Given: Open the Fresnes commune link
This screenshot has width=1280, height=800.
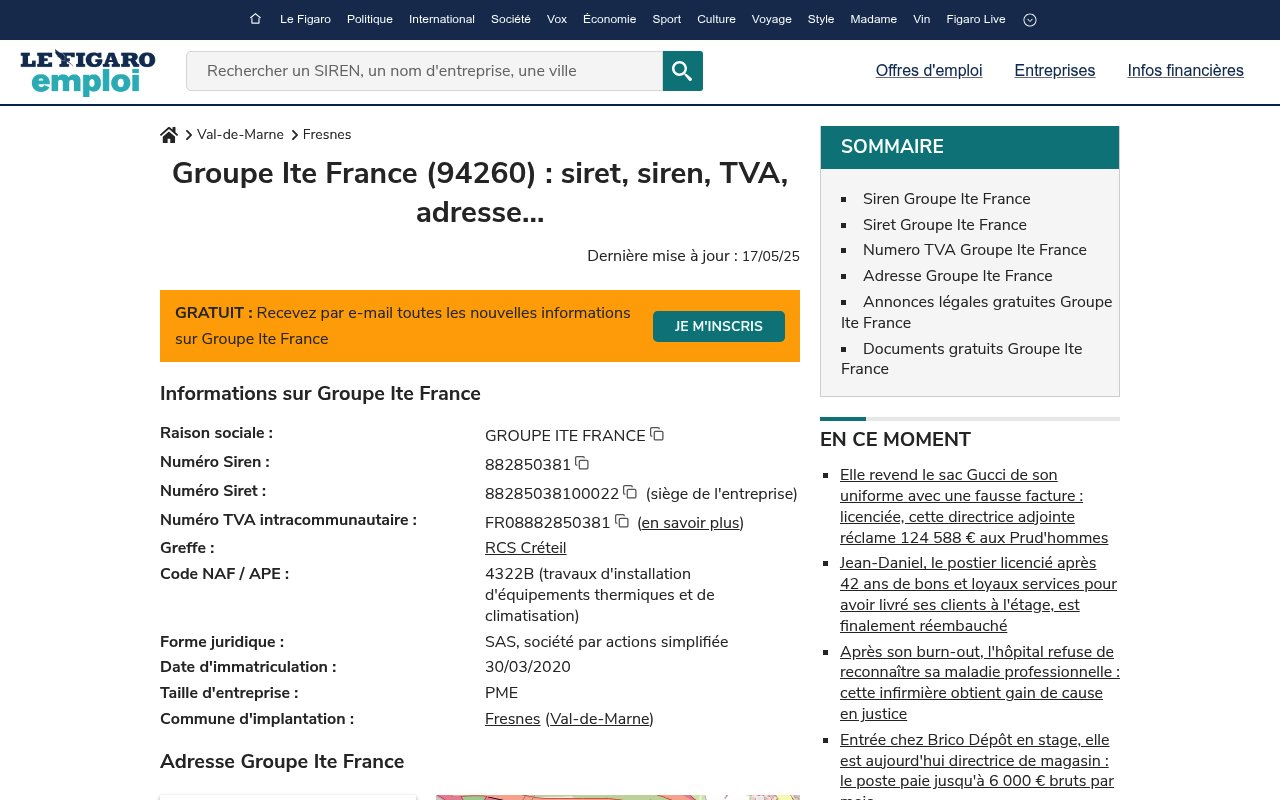Looking at the screenshot, I should [513, 719].
